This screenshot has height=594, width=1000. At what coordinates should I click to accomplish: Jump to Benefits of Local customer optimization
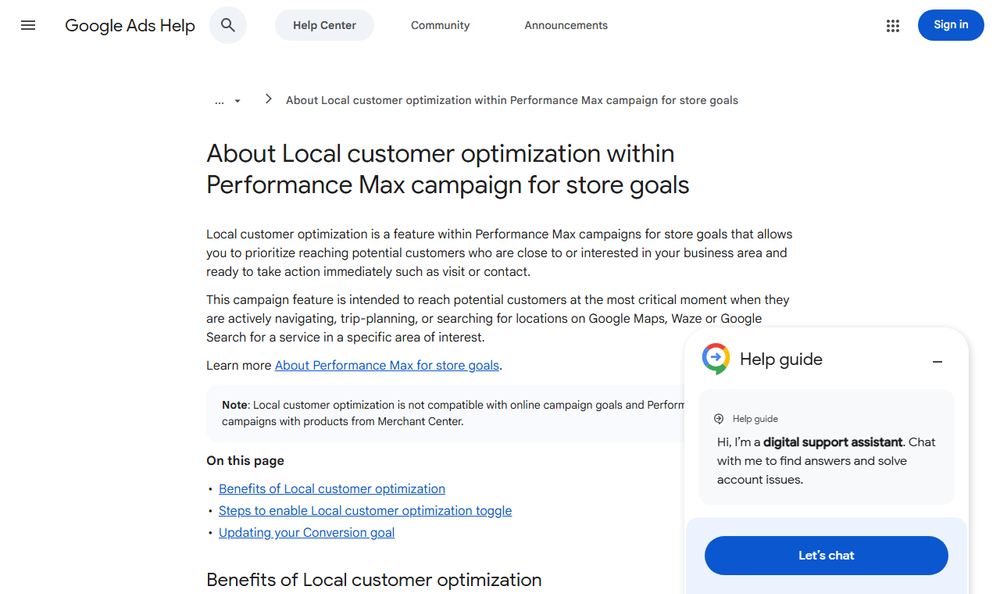(332, 489)
